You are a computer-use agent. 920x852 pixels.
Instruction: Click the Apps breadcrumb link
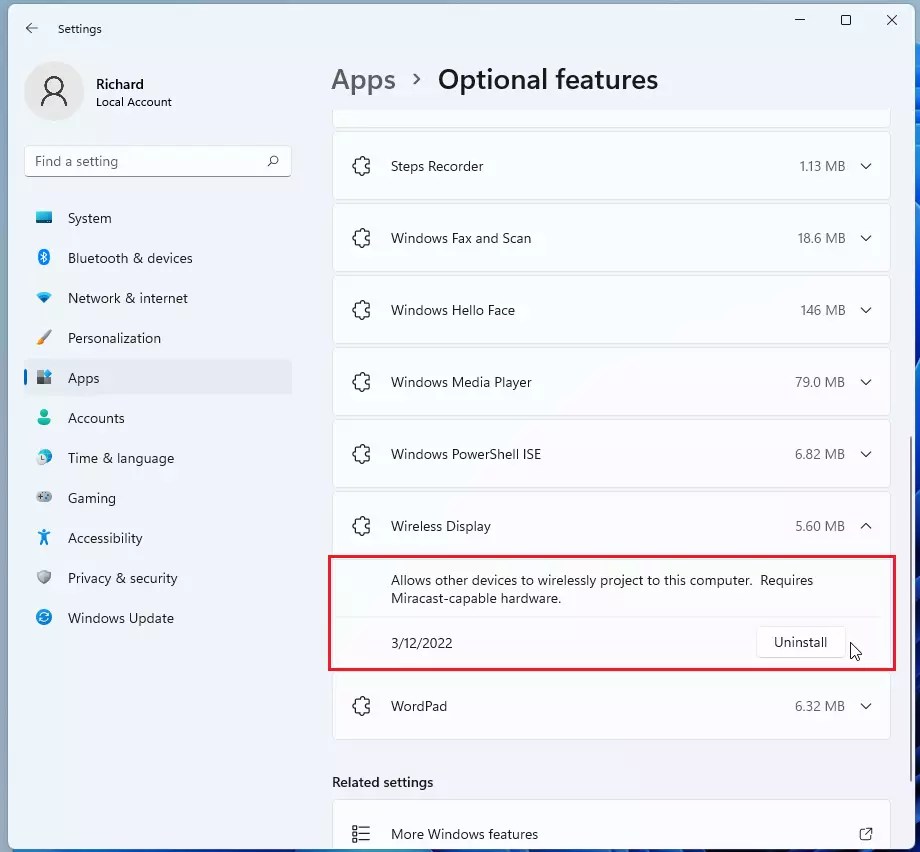363,80
